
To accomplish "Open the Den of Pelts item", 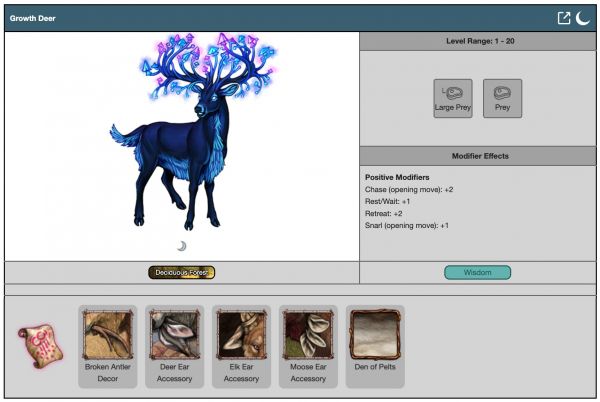I will pos(375,346).
